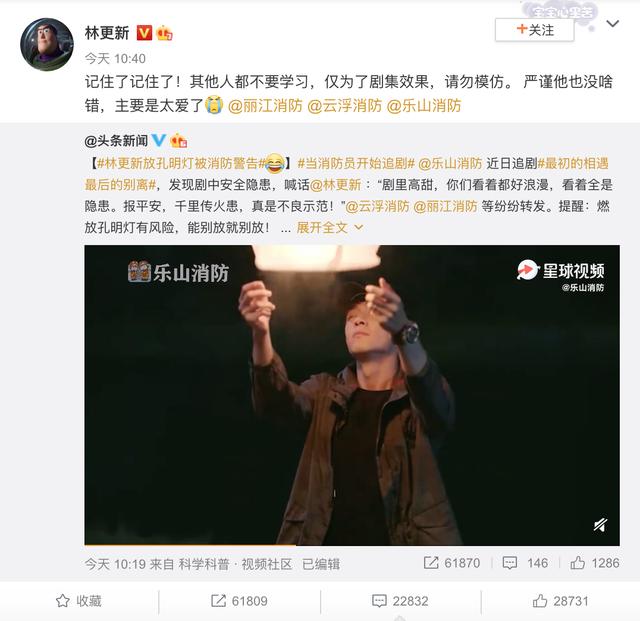Expand post options chevron at top right
Image resolution: width=640 pixels, height=621 pixels.
(612, 24)
